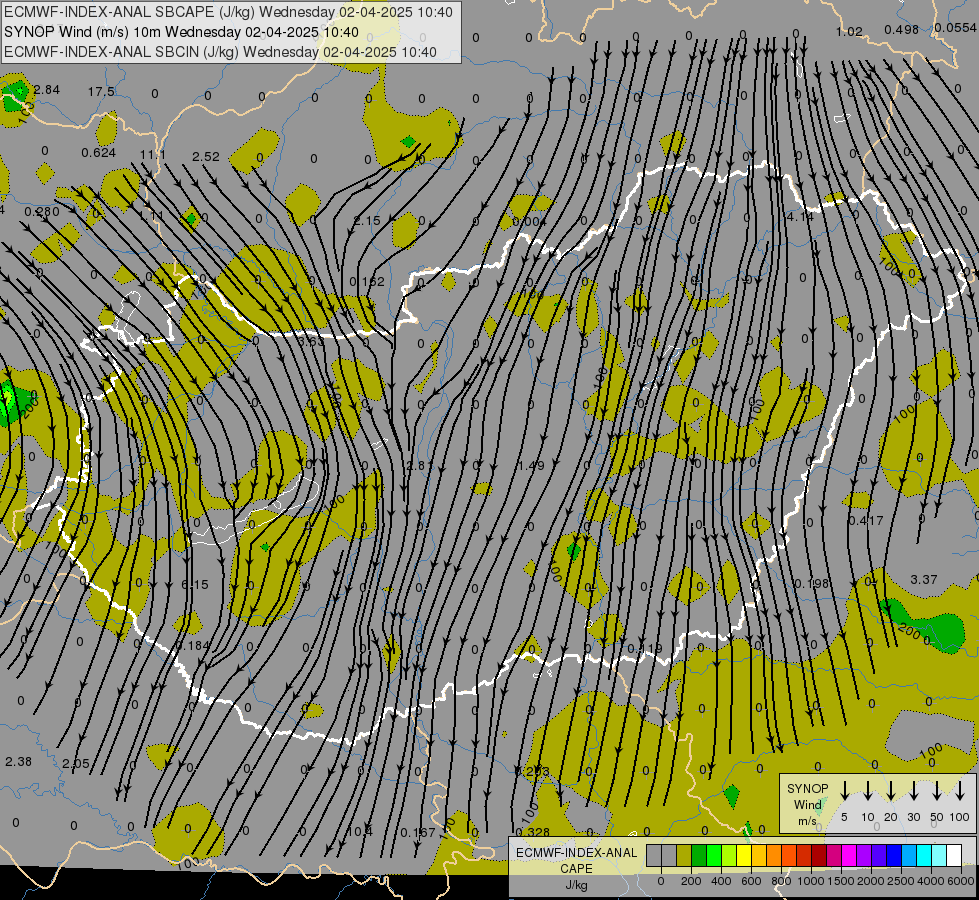Image resolution: width=979 pixels, height=900 pixels.
Task: Pick the bright magenta CAPE legend swatch
Action: point(849,856)
